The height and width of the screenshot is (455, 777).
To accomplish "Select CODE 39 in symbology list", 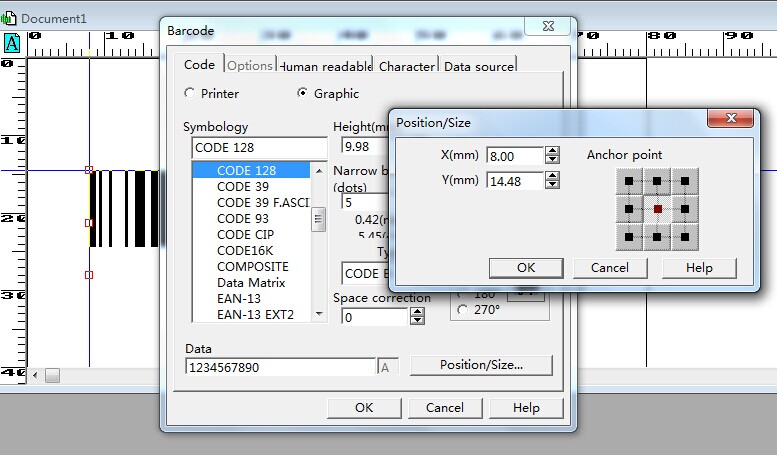I will [x=251, y=187].
